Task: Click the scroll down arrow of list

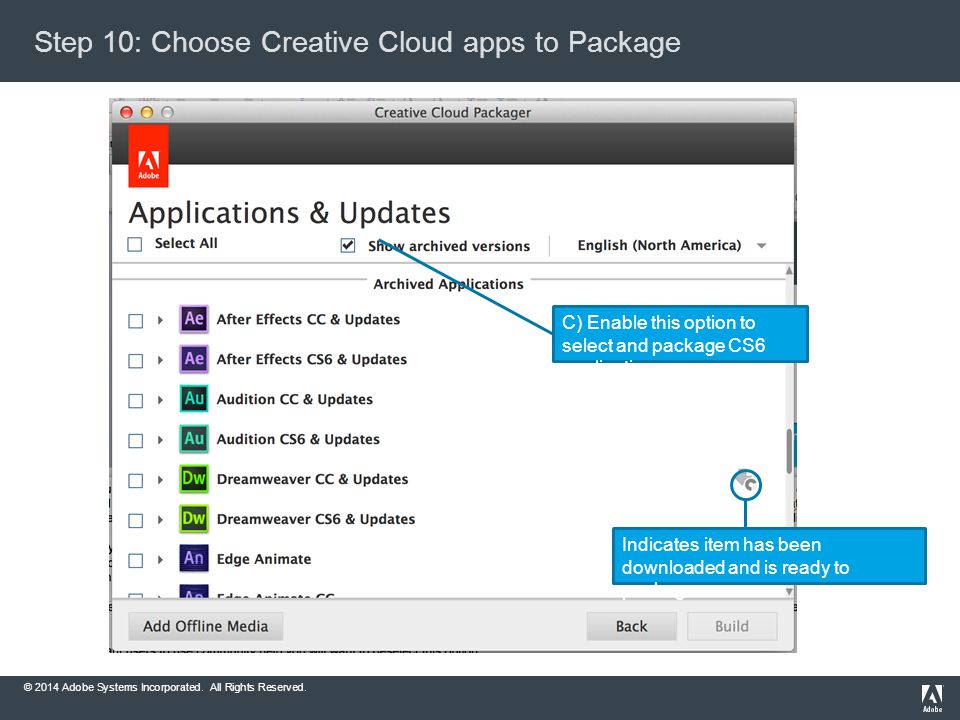Action: (x=789, y=591)
